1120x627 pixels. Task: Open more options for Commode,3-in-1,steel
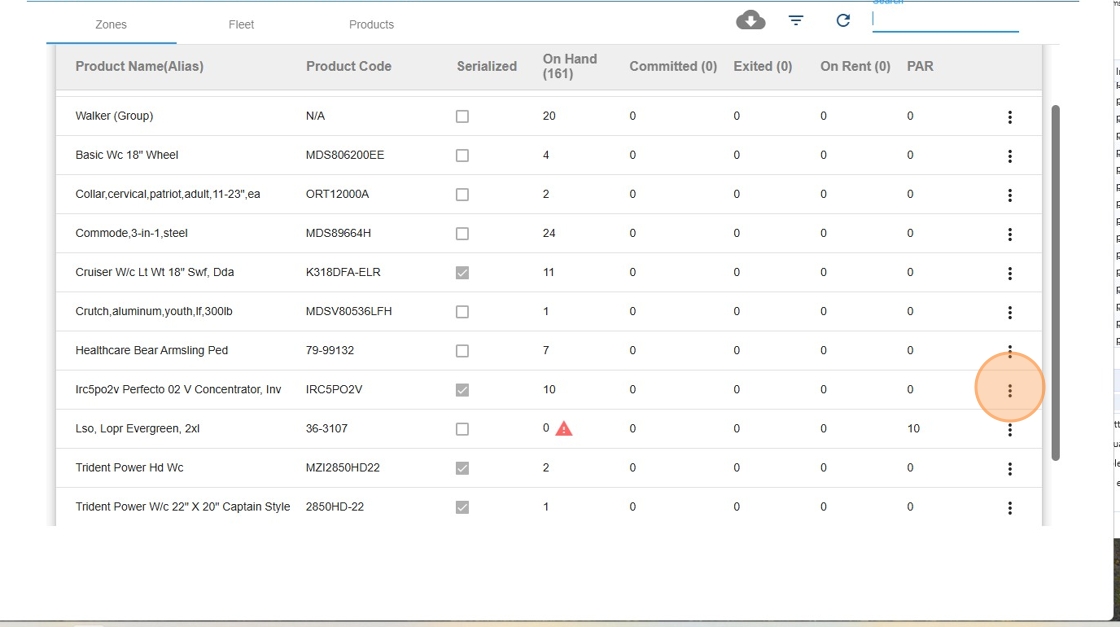[x=1010, y=234]
